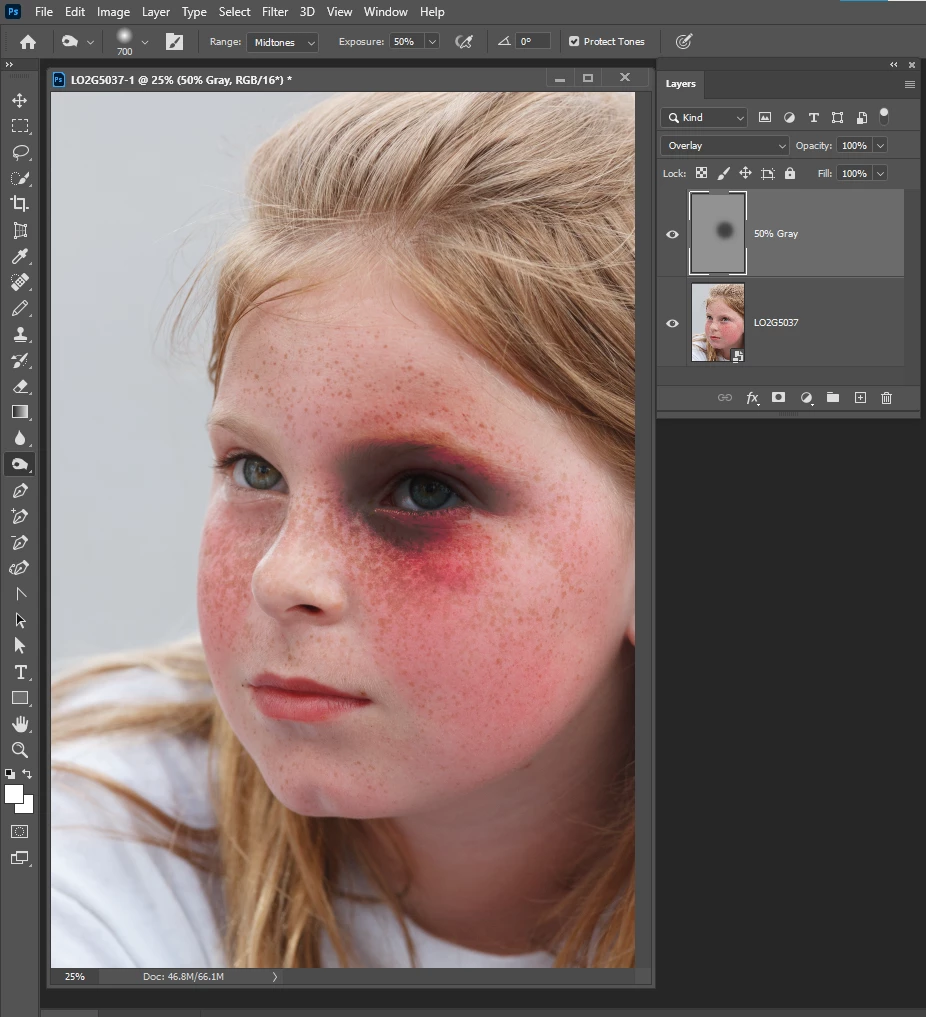The image size is (926, 1017).
Task: Open the Layers panel options menu
Action: (909, 84)
